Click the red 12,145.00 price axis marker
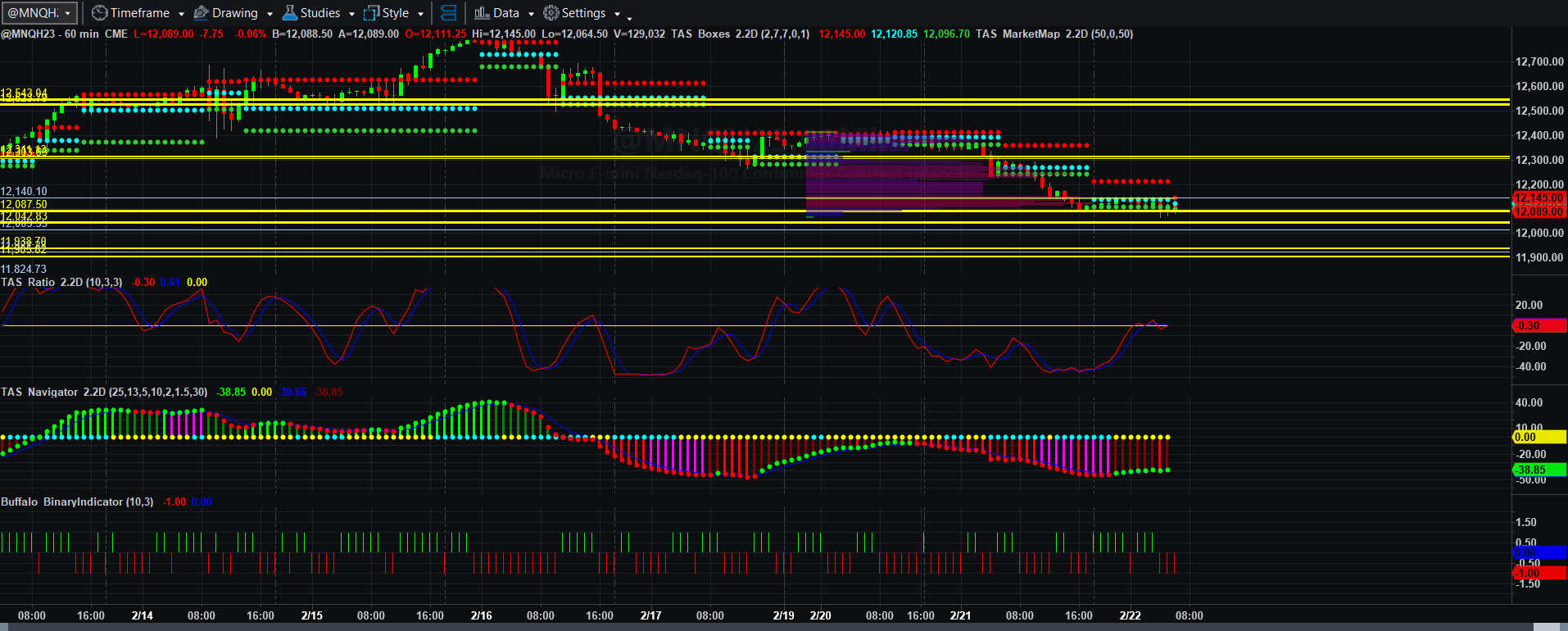Screen dimensions: 1568x631 coord(1539,198)
